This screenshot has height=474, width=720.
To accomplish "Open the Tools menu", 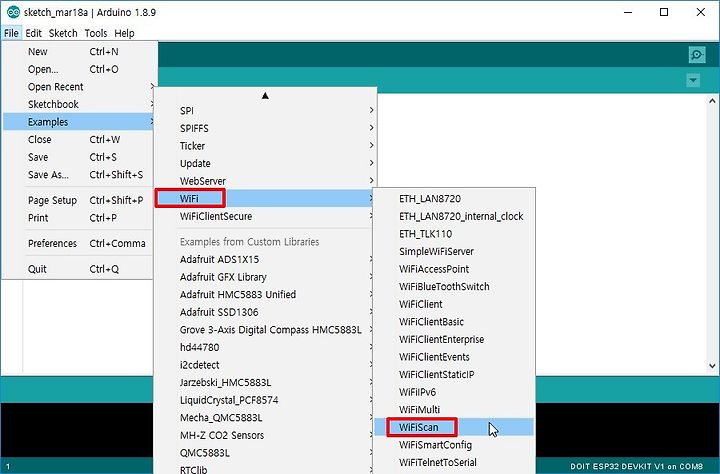I will (x=96, y=33).
